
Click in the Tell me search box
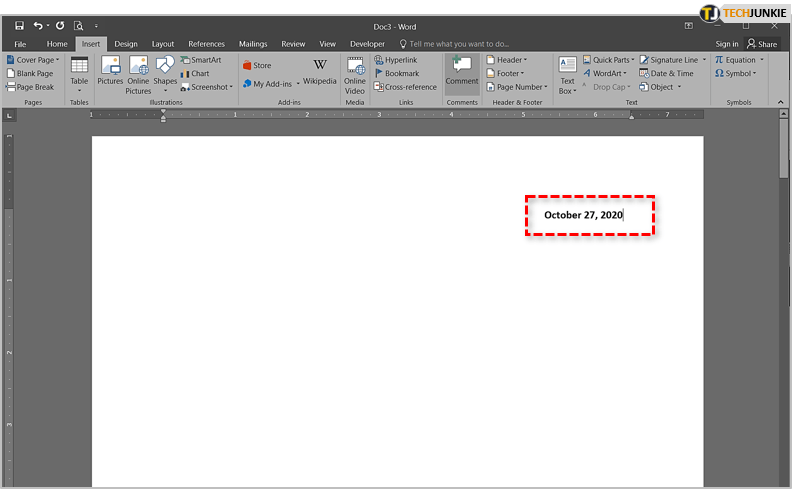(x=458, y=44)
